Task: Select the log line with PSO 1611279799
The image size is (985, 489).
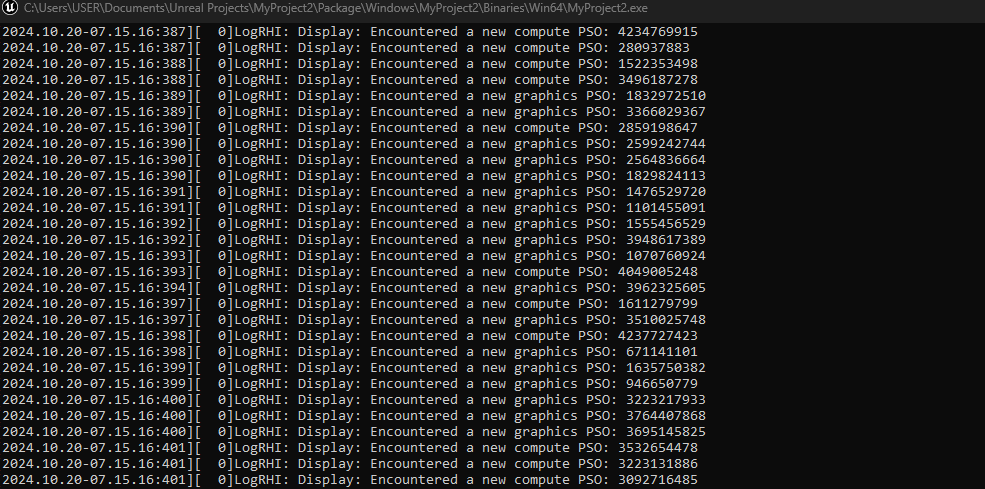Action: click(350, 304)
